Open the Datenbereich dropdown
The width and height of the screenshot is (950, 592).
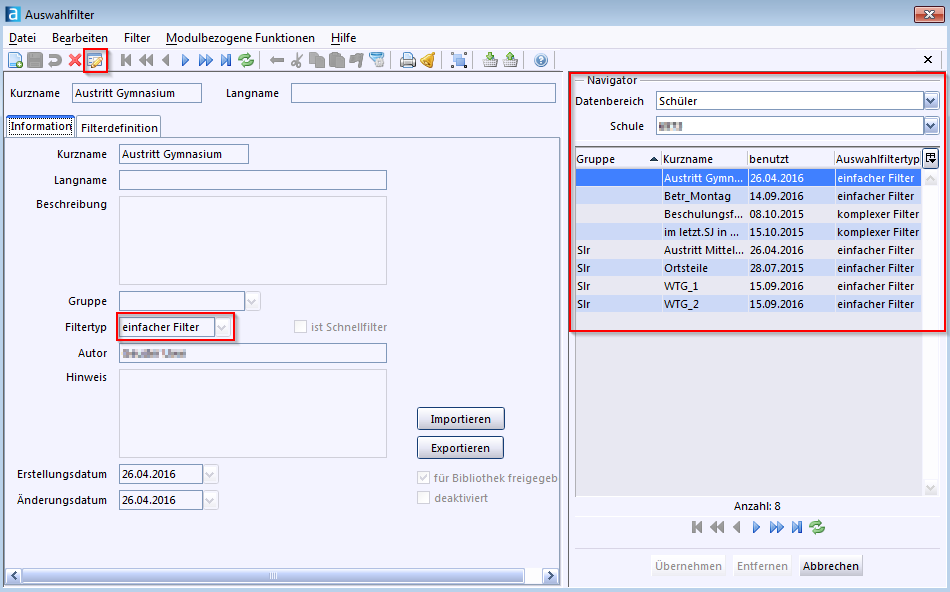[x=931, y=101]
